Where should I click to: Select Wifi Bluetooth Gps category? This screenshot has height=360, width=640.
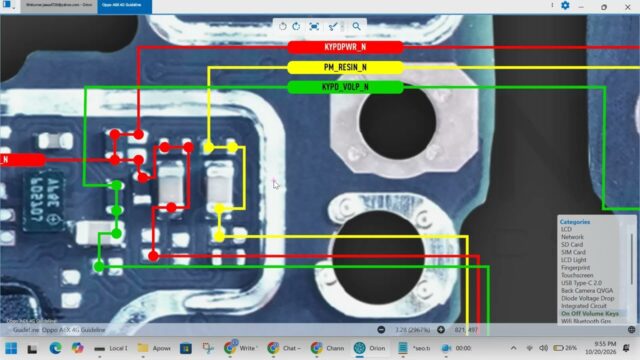point(586,321)
